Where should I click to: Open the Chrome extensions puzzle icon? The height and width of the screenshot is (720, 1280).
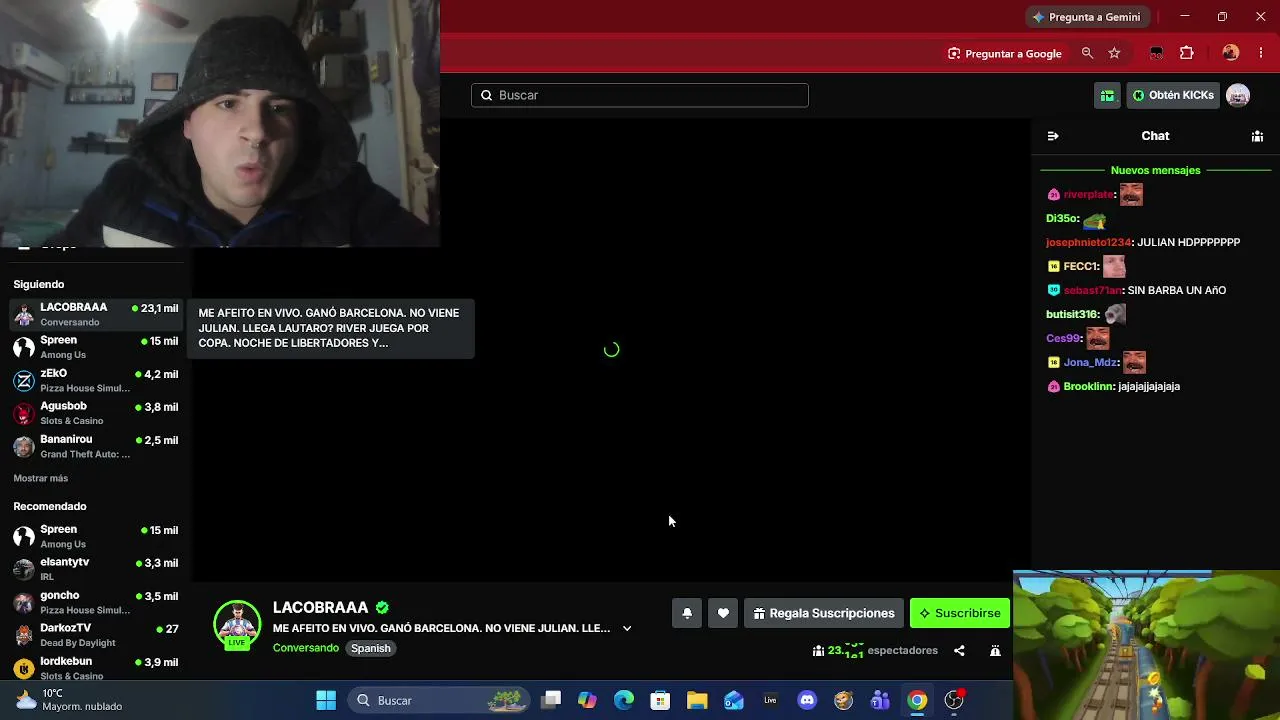(1187, 53)
